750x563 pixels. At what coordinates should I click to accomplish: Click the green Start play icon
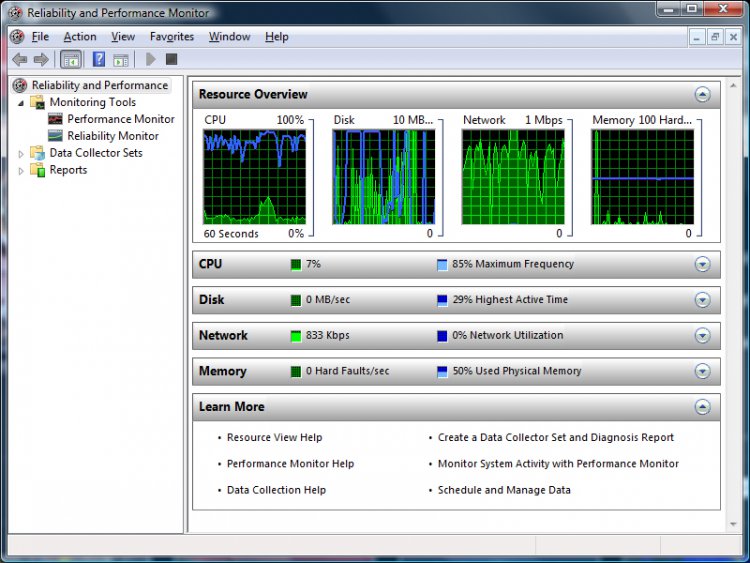pos(150,59)
